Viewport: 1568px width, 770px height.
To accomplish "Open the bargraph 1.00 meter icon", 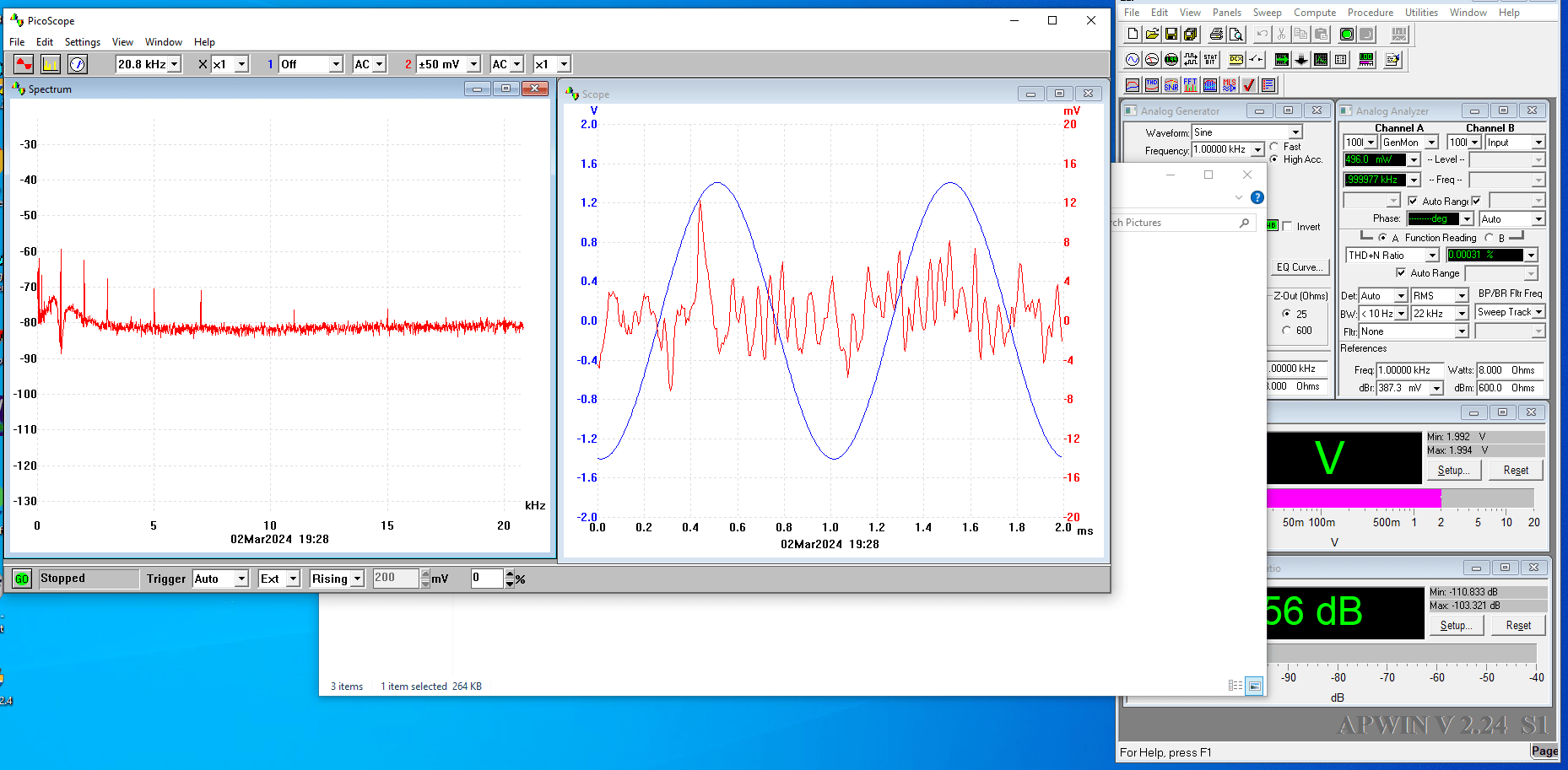I will pyautogui.click(x=1366, y=59).
